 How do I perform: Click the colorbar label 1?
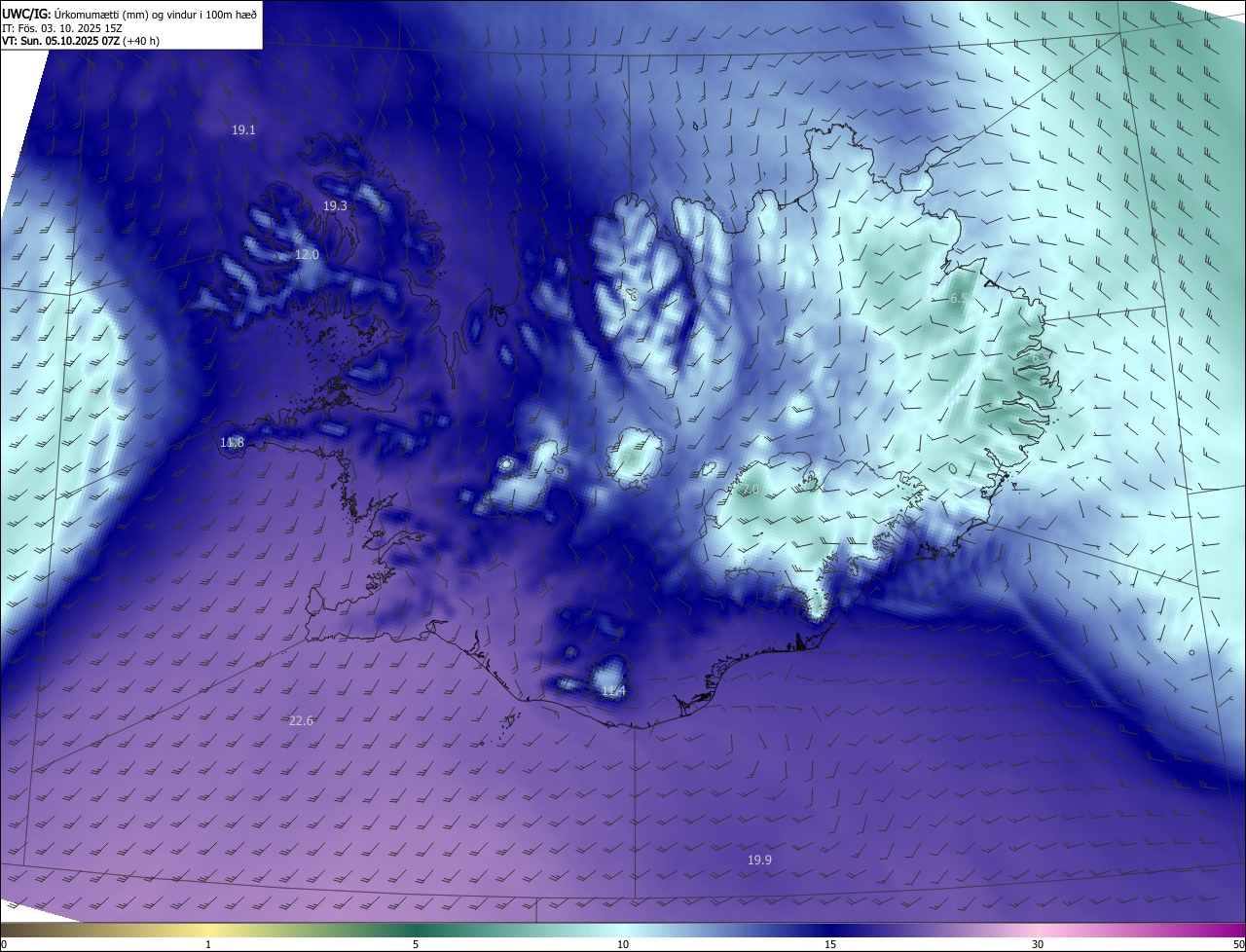click(x=208, y=944)
